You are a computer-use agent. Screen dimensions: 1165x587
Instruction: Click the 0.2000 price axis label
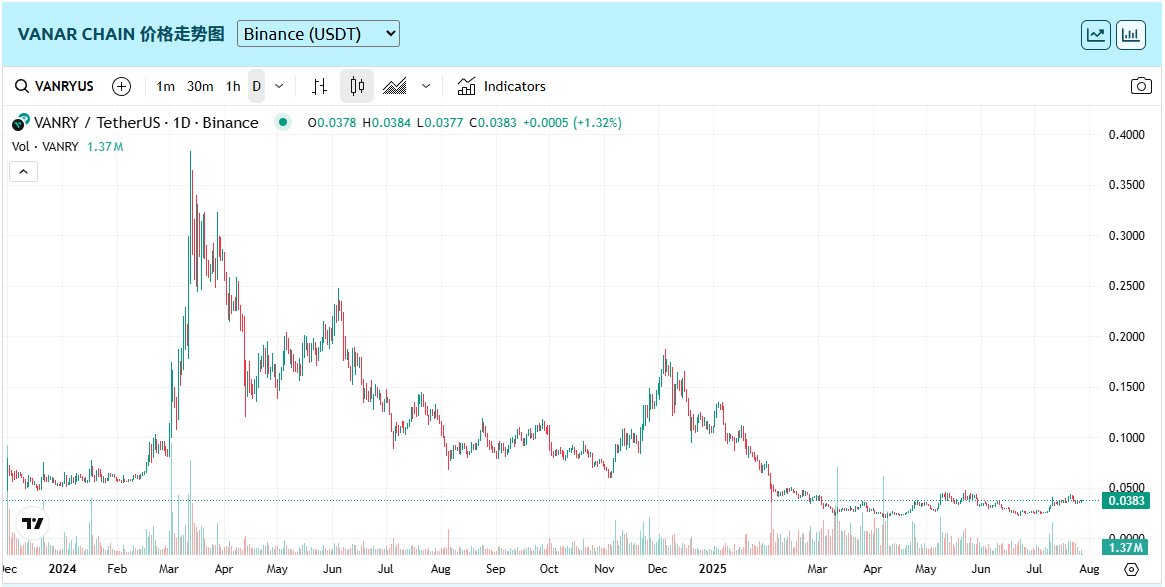pos(1126,337)
